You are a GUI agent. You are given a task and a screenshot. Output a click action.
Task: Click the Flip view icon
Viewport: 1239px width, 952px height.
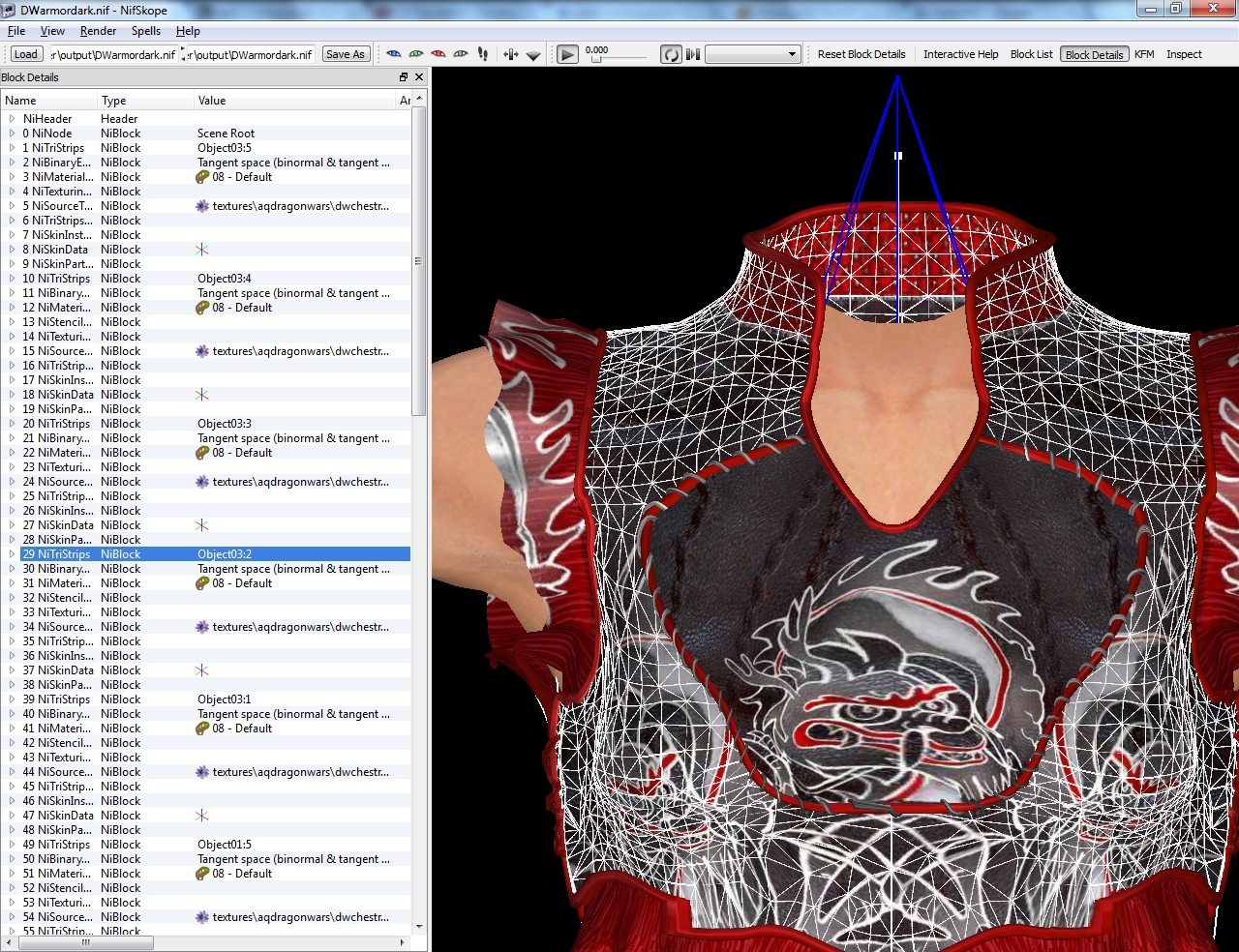[x=511, y=54]
